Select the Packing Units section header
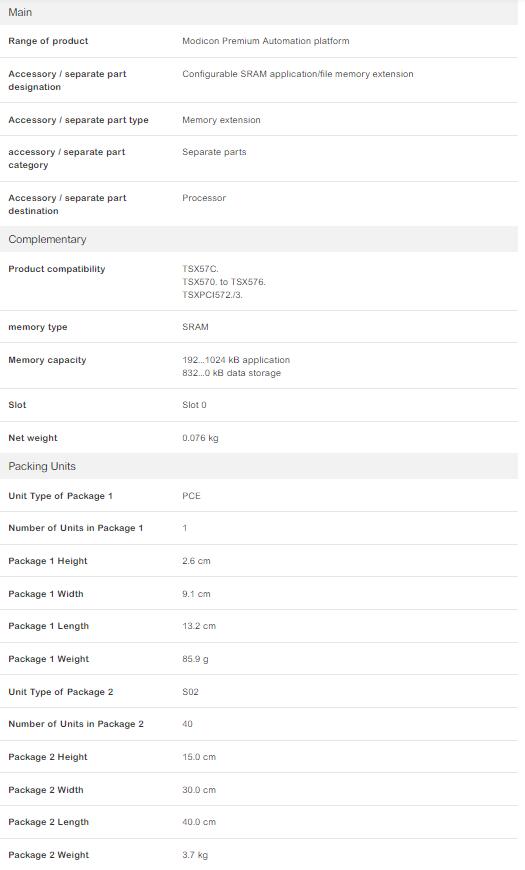The image size is (525, 870). (259, 466)
